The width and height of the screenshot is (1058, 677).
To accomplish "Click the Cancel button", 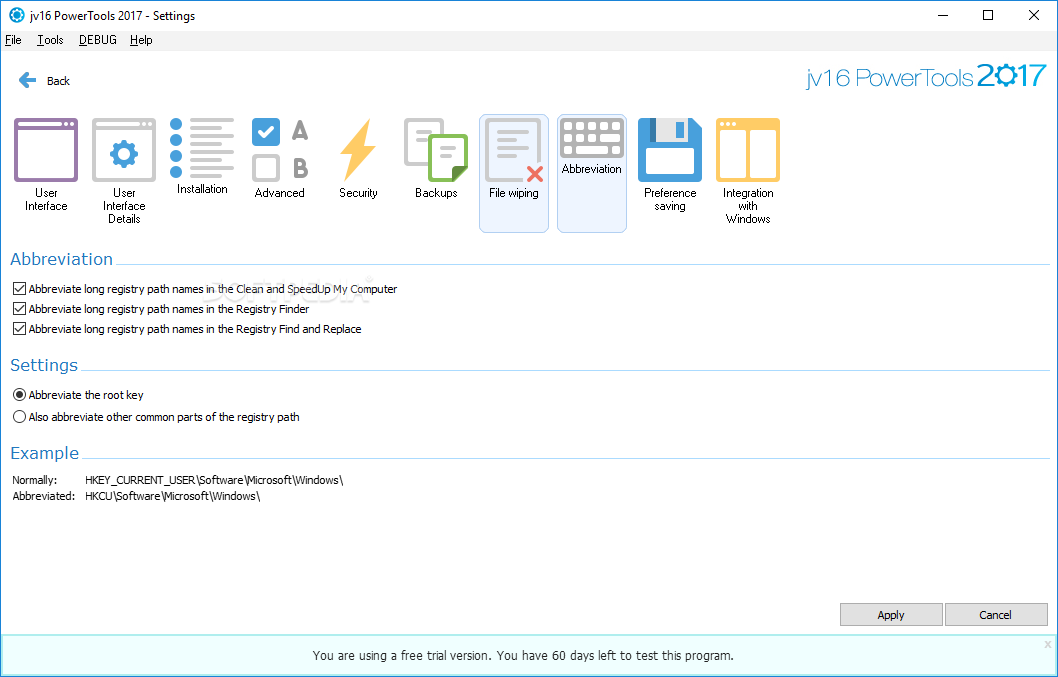I will click(995, 615).
